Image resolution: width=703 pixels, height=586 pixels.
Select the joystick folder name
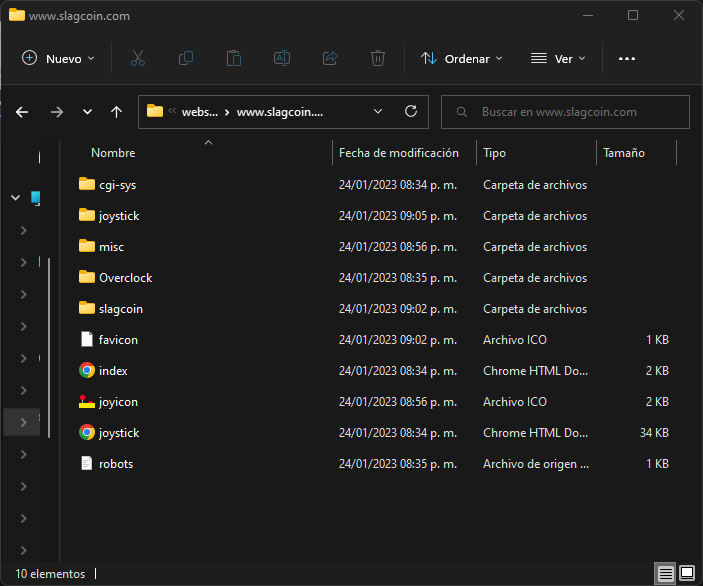click(119, 216)
